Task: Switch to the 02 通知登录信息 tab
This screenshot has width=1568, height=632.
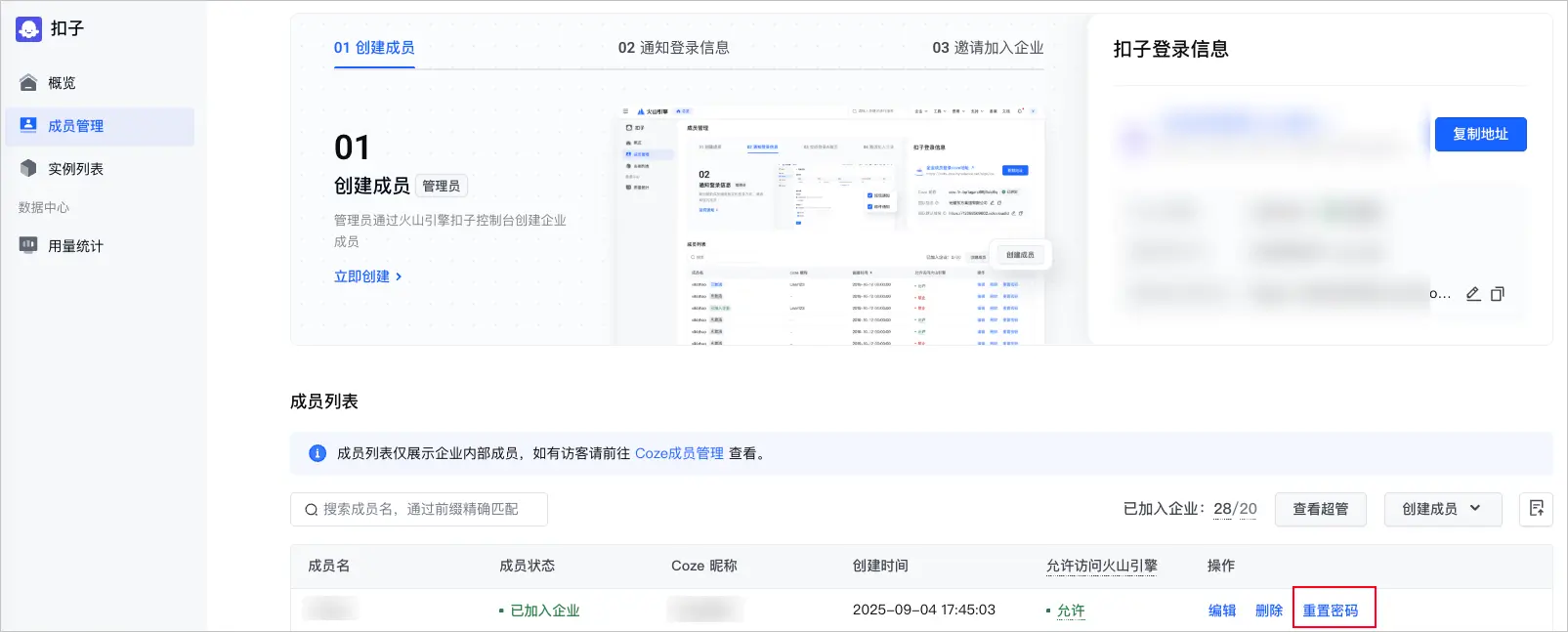Action: click(x=674, y=48)
